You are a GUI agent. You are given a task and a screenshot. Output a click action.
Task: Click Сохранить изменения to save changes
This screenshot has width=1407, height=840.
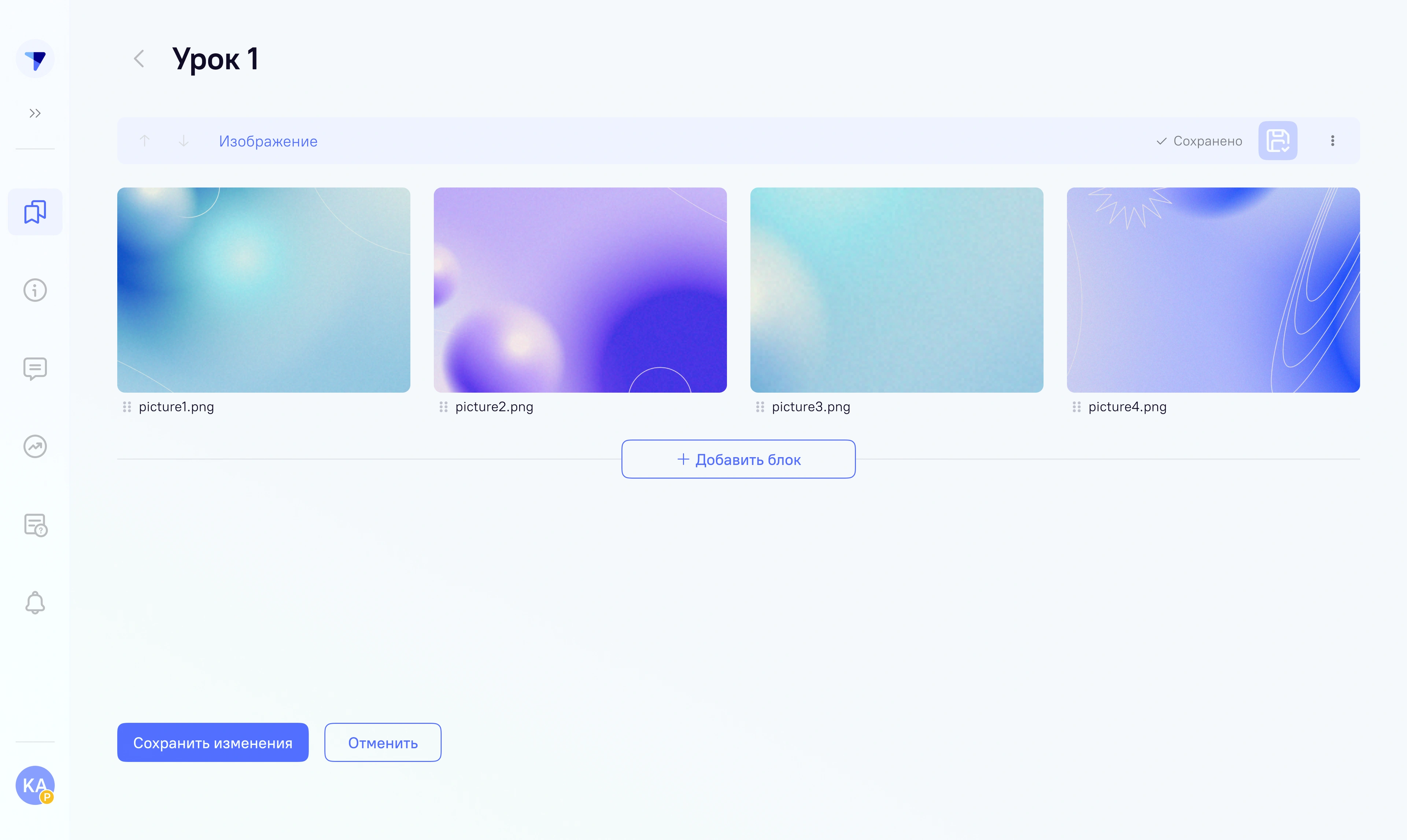(212, 742)
